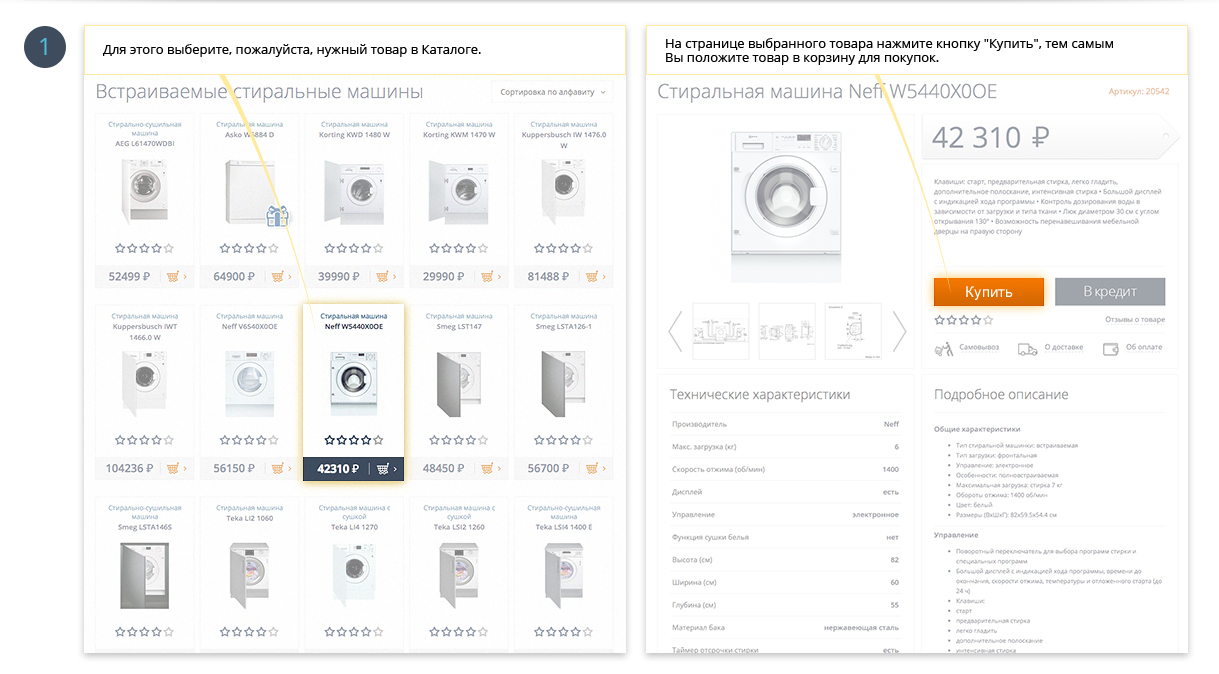
Task: Click Neff V6540X0OE product image
Action: [x=249, y=383]
